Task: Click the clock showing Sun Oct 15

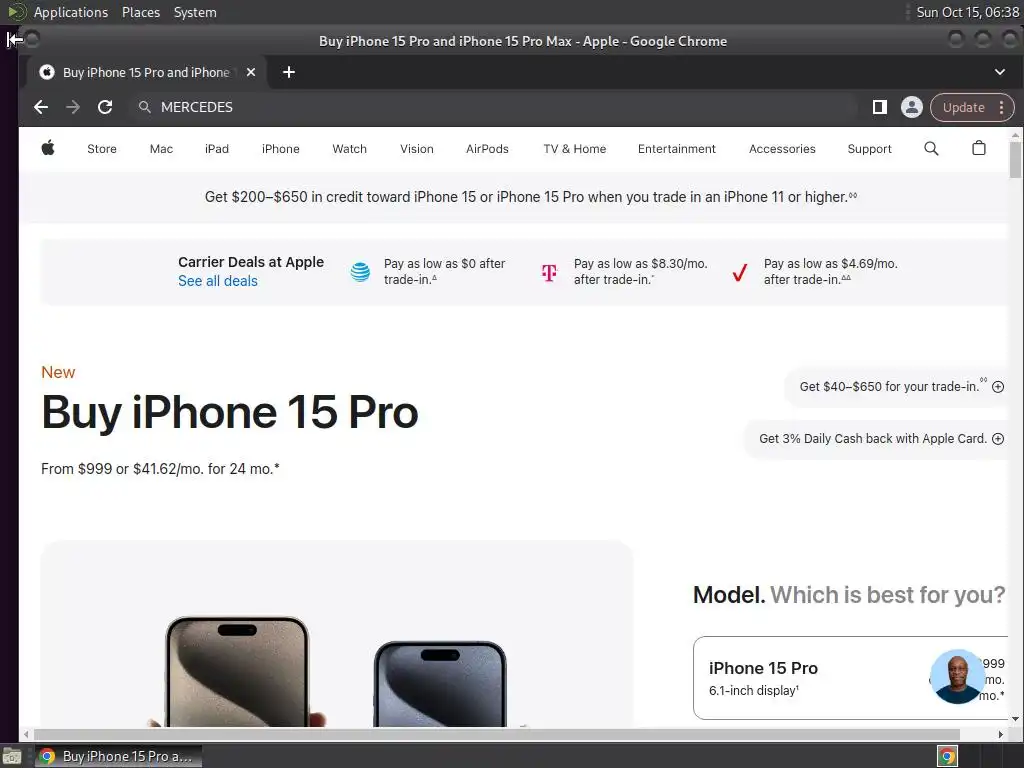Action: click(x=967, y=12)
